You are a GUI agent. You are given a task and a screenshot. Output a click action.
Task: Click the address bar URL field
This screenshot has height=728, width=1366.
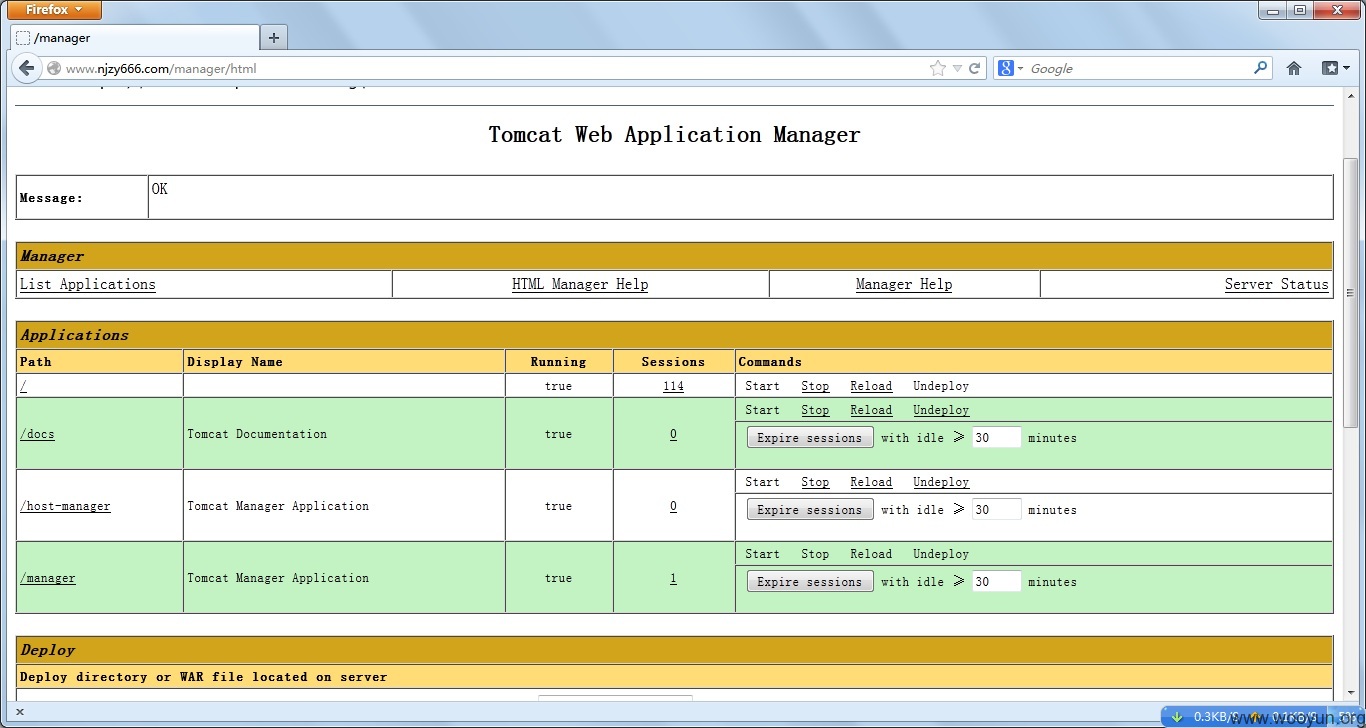point(490,68)
